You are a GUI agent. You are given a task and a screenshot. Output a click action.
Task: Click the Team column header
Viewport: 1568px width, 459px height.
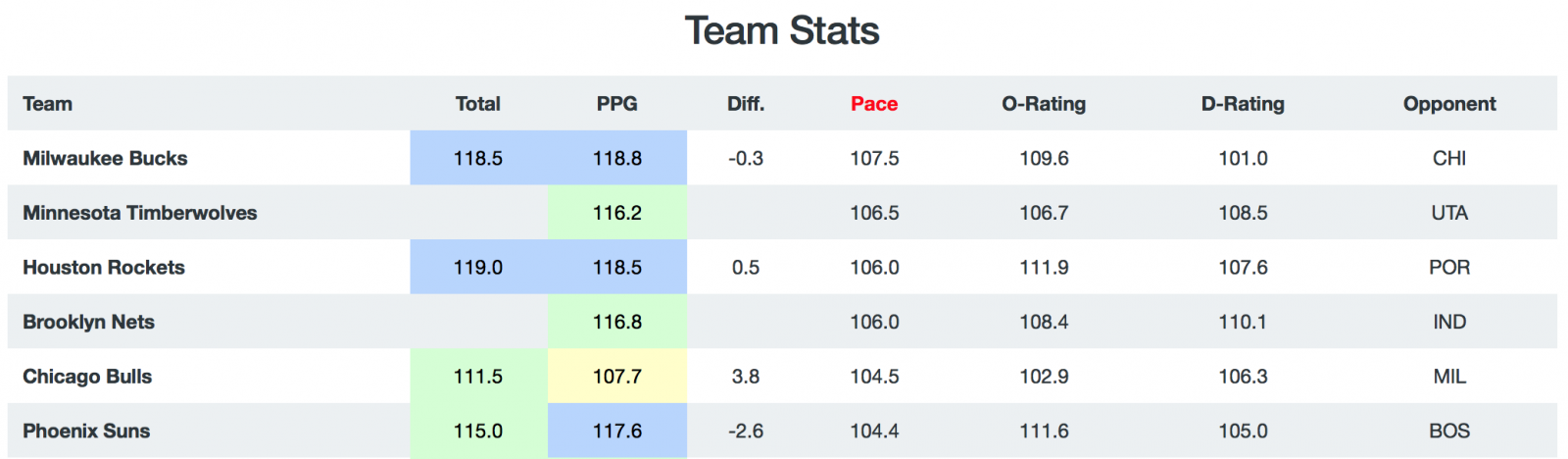click(x=48, y=104)
